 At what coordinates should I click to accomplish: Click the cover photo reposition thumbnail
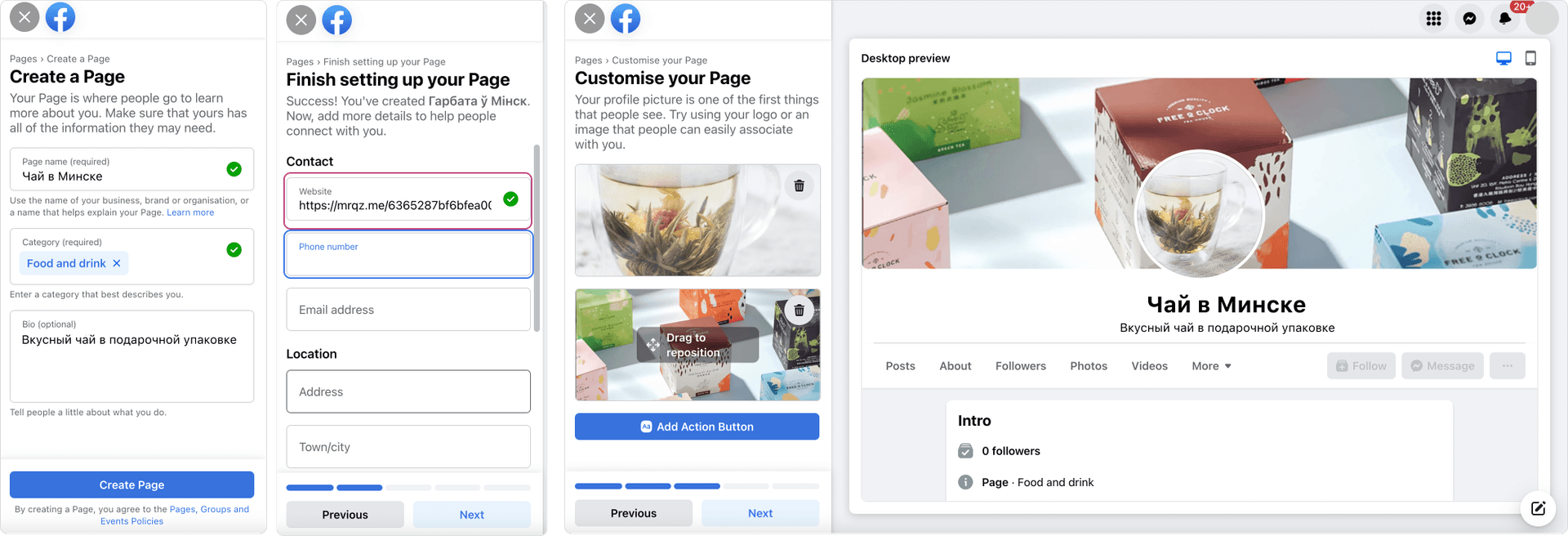697,345
